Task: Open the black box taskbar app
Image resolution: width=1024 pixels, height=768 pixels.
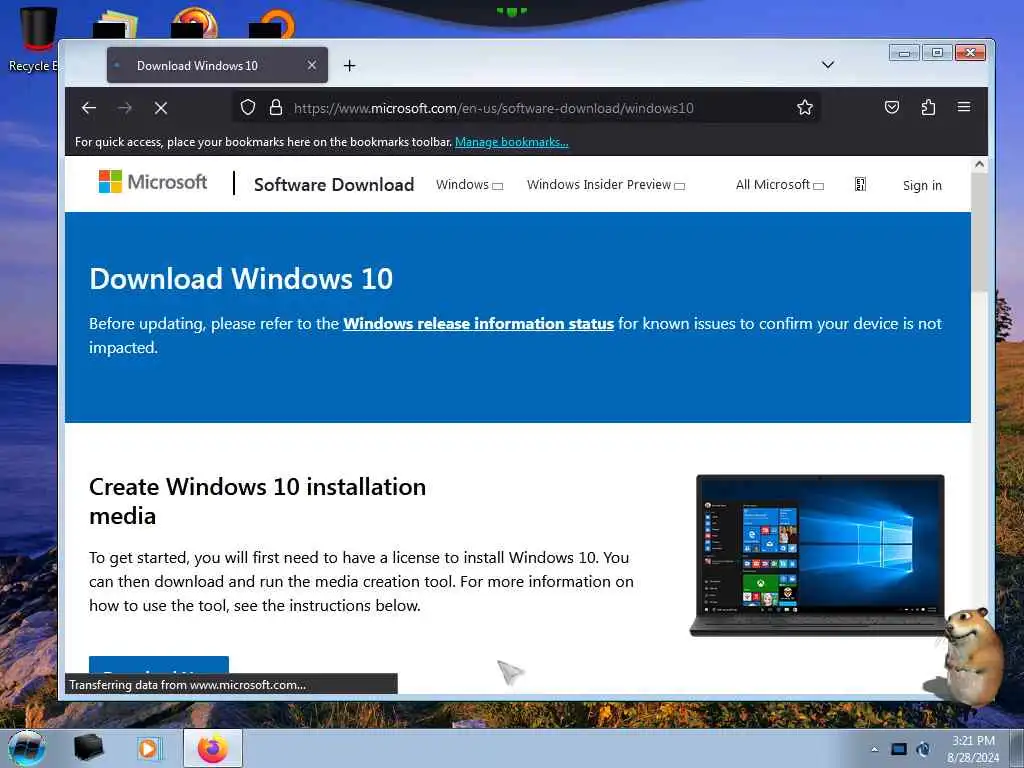Action: (88, 748)
